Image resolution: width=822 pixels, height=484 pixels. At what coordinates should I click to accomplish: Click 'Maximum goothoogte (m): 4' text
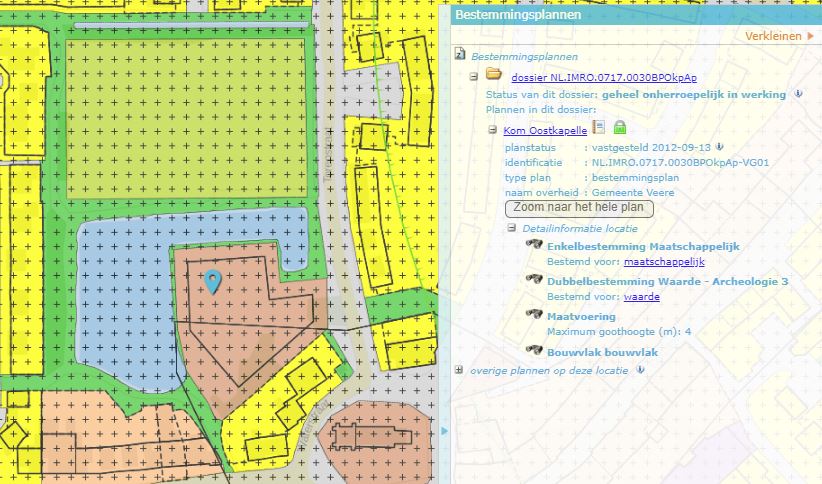tap(619, 331)
